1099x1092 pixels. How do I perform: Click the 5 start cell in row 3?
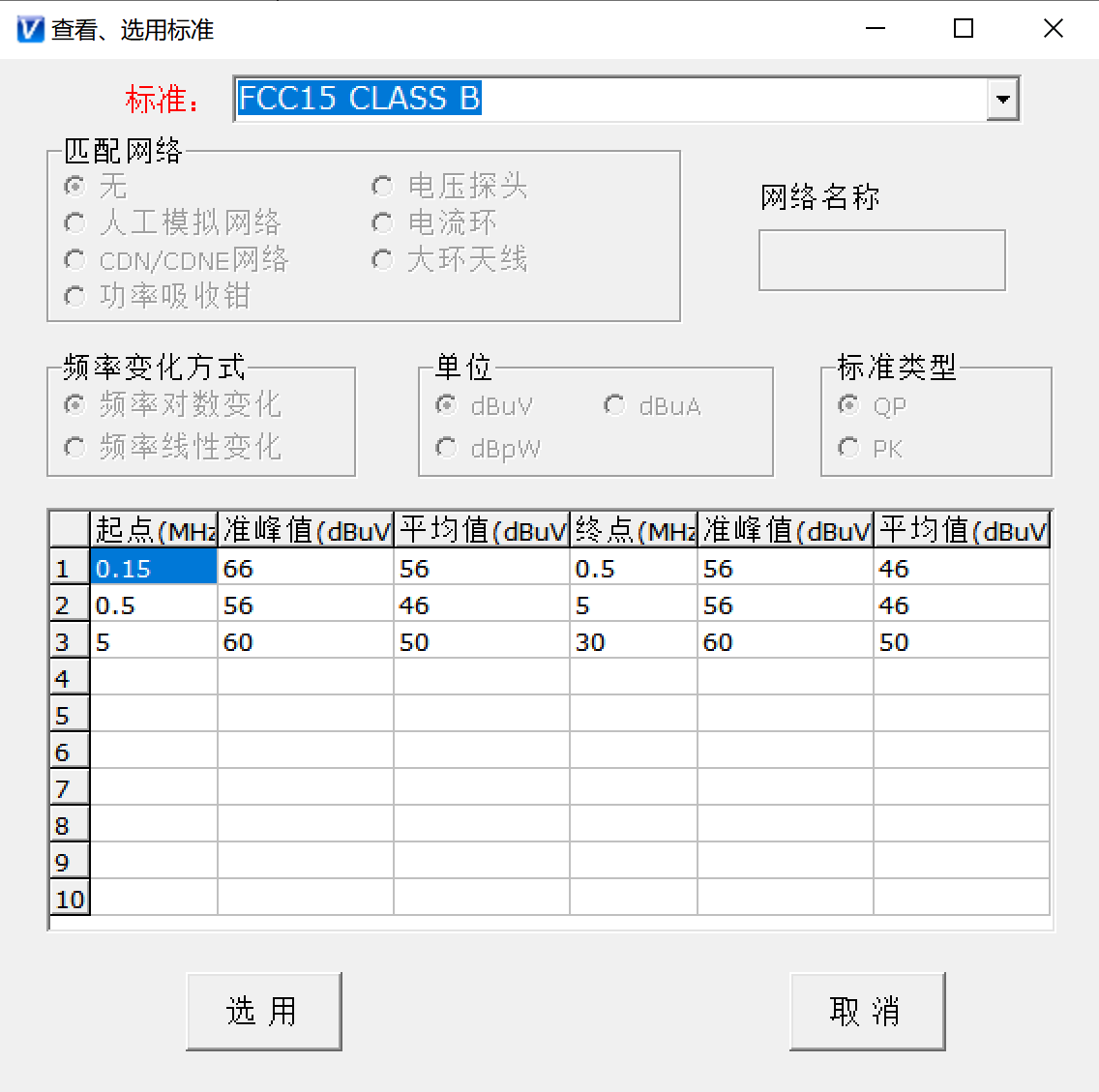[154, 640]
